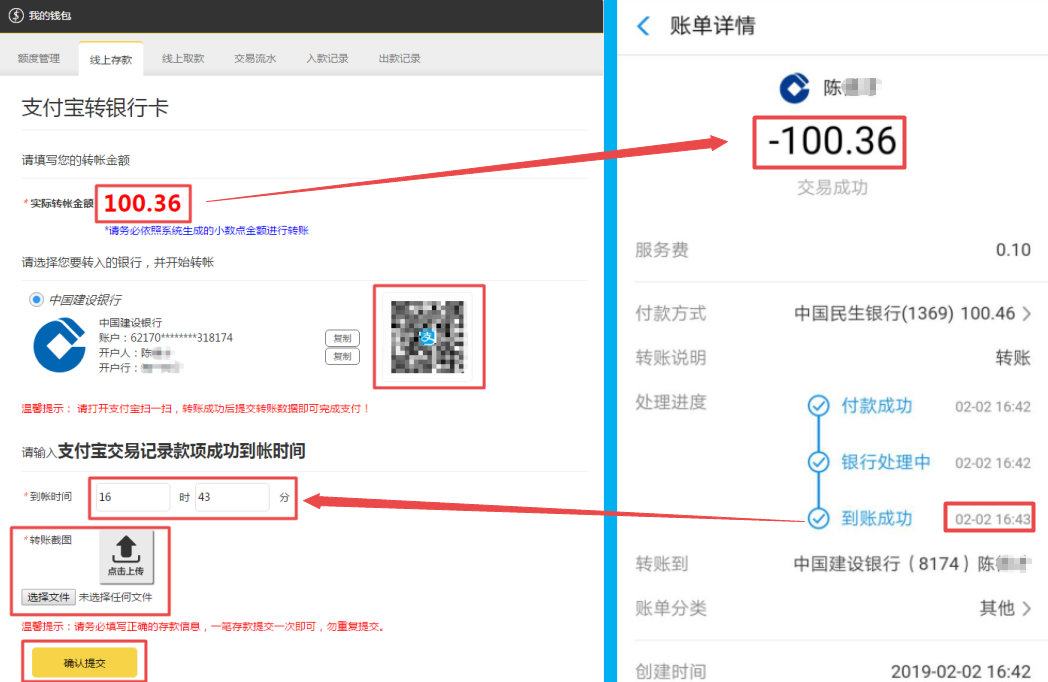Switch to the 额度管理 tab
Screen dimensions: 1048x682
[x=39, y=59]
